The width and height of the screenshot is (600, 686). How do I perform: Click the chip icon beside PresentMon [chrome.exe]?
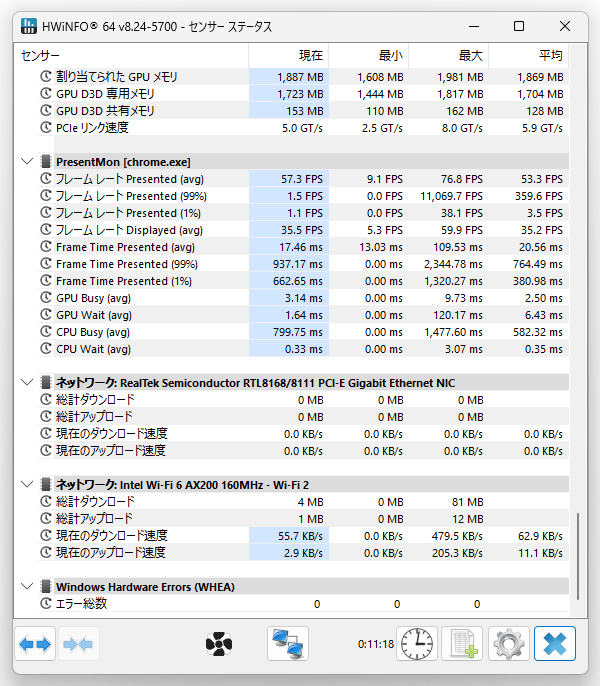46,162
